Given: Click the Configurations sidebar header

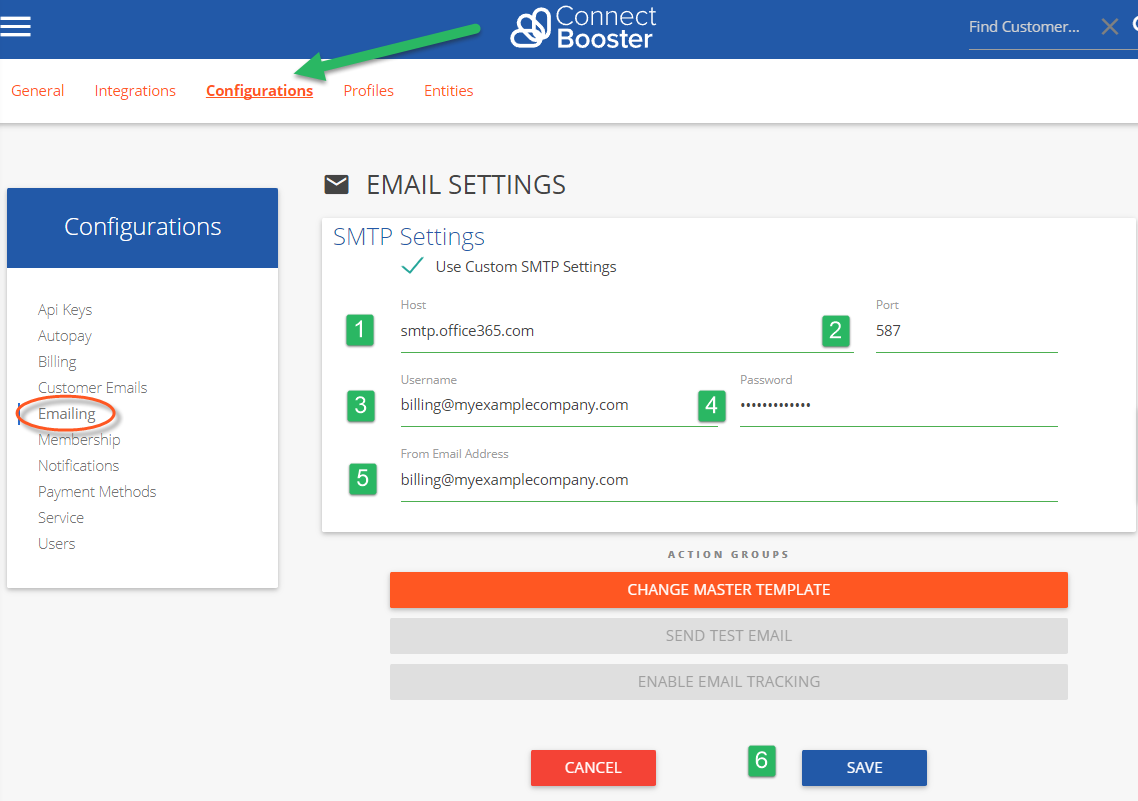Looking at the screenshot, I should (x=142, y=228).
